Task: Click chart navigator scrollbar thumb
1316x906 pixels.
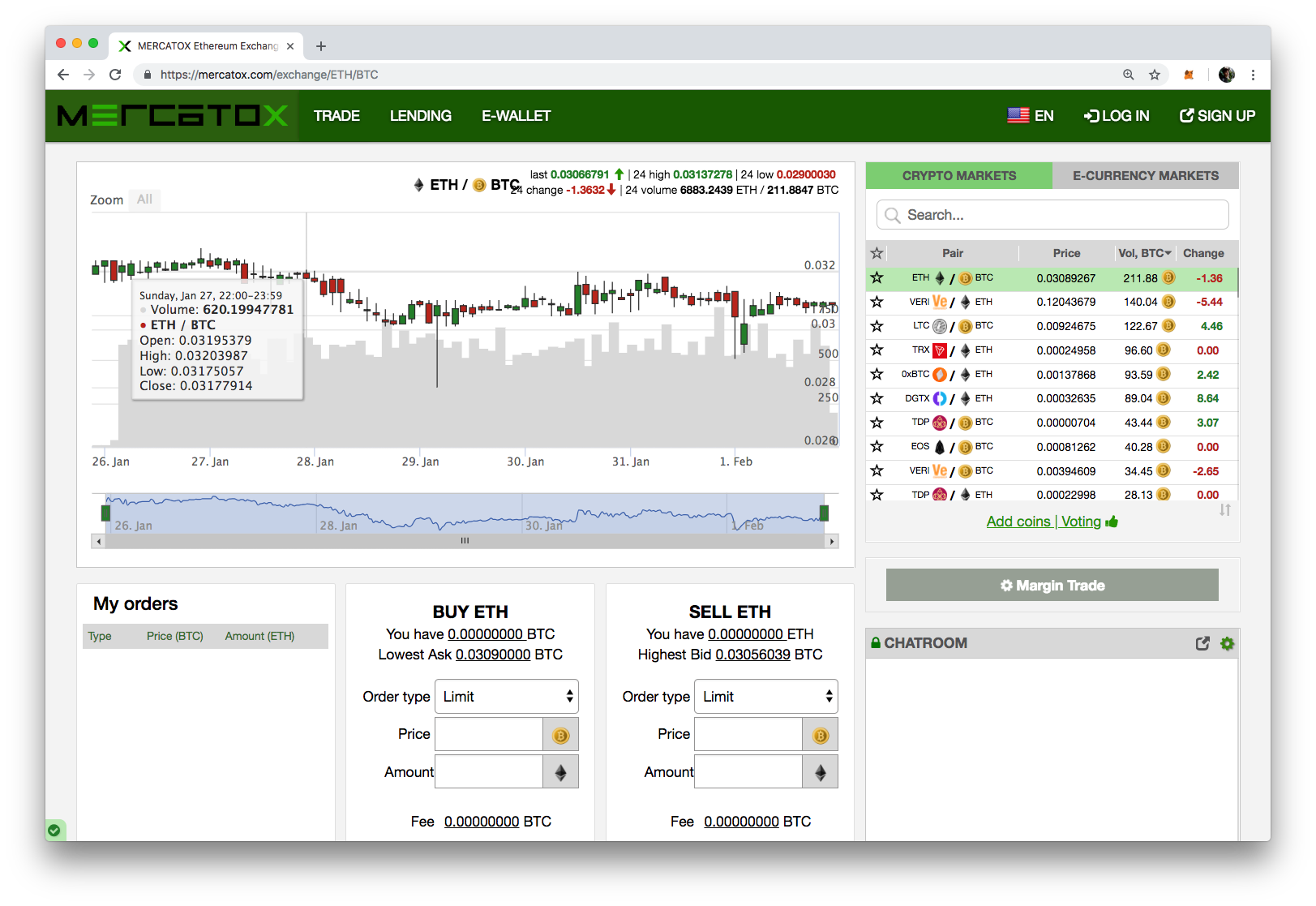Action: pos(465,541)
